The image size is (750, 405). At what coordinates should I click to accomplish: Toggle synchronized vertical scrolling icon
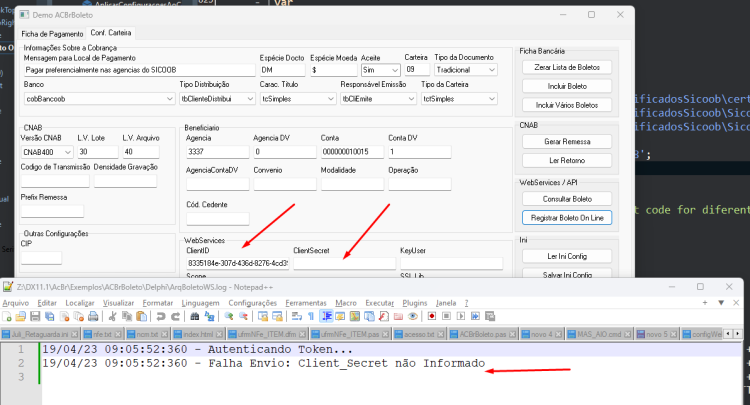[x=263, y=317]
